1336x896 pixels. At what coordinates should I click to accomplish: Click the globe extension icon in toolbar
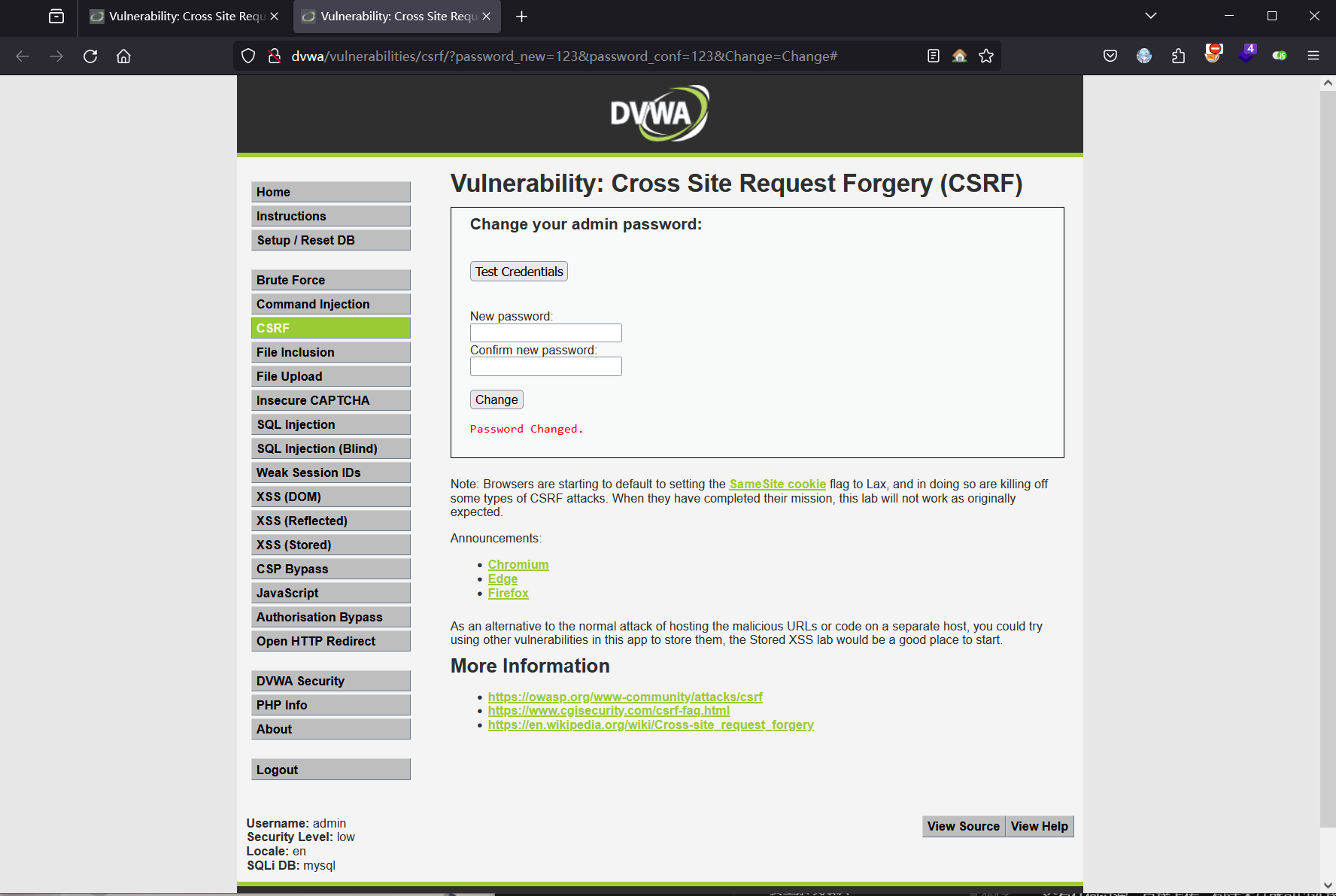tap(1144, 56)
